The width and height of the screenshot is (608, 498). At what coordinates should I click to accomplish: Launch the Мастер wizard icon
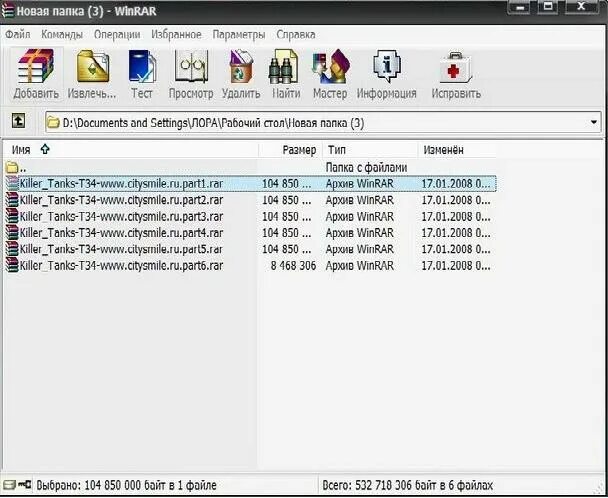pos(331,66)
